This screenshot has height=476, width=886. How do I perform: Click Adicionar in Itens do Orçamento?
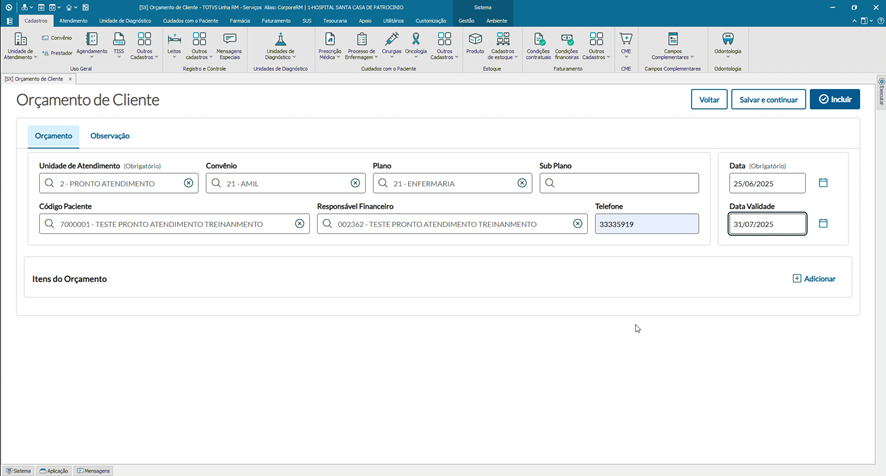point(814,279)
